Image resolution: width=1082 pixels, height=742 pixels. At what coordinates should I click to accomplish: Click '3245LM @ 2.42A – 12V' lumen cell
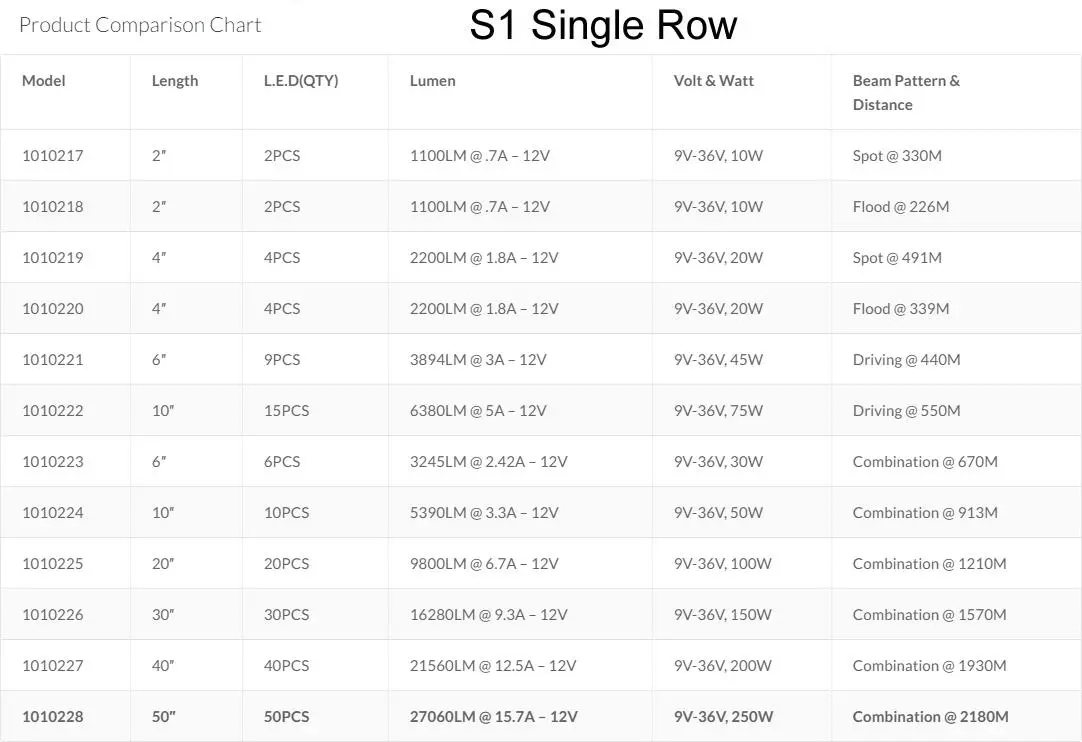(489, 462)
